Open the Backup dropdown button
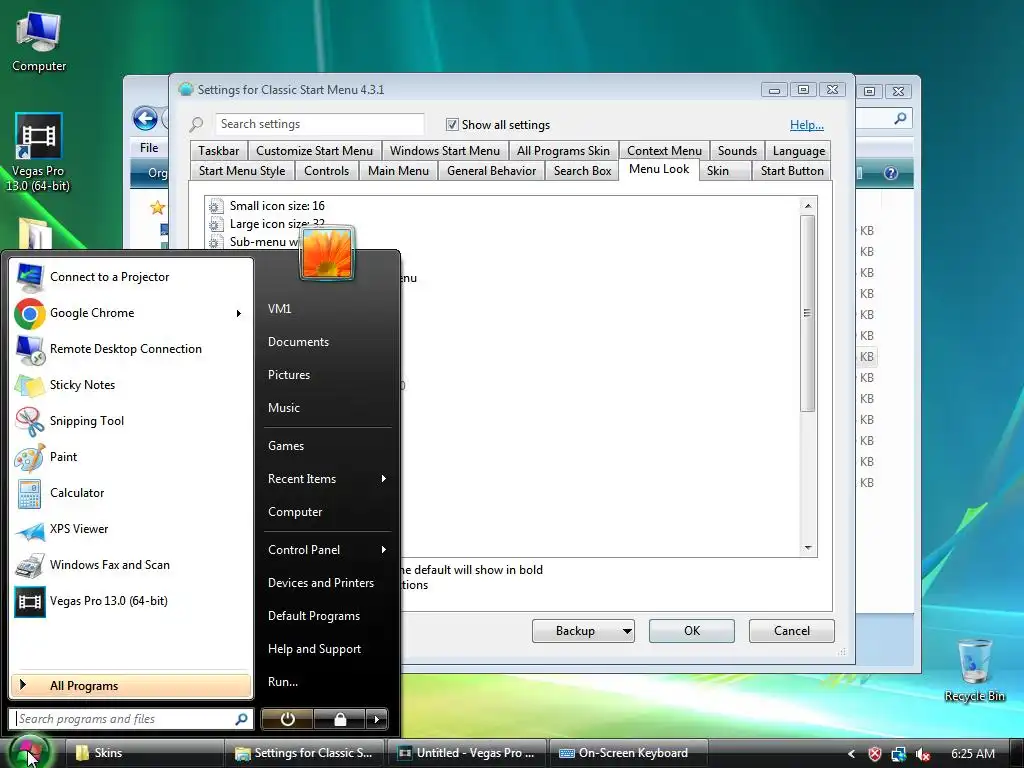1024x768 pixels. pyautogui.click(x=583, y=631)
